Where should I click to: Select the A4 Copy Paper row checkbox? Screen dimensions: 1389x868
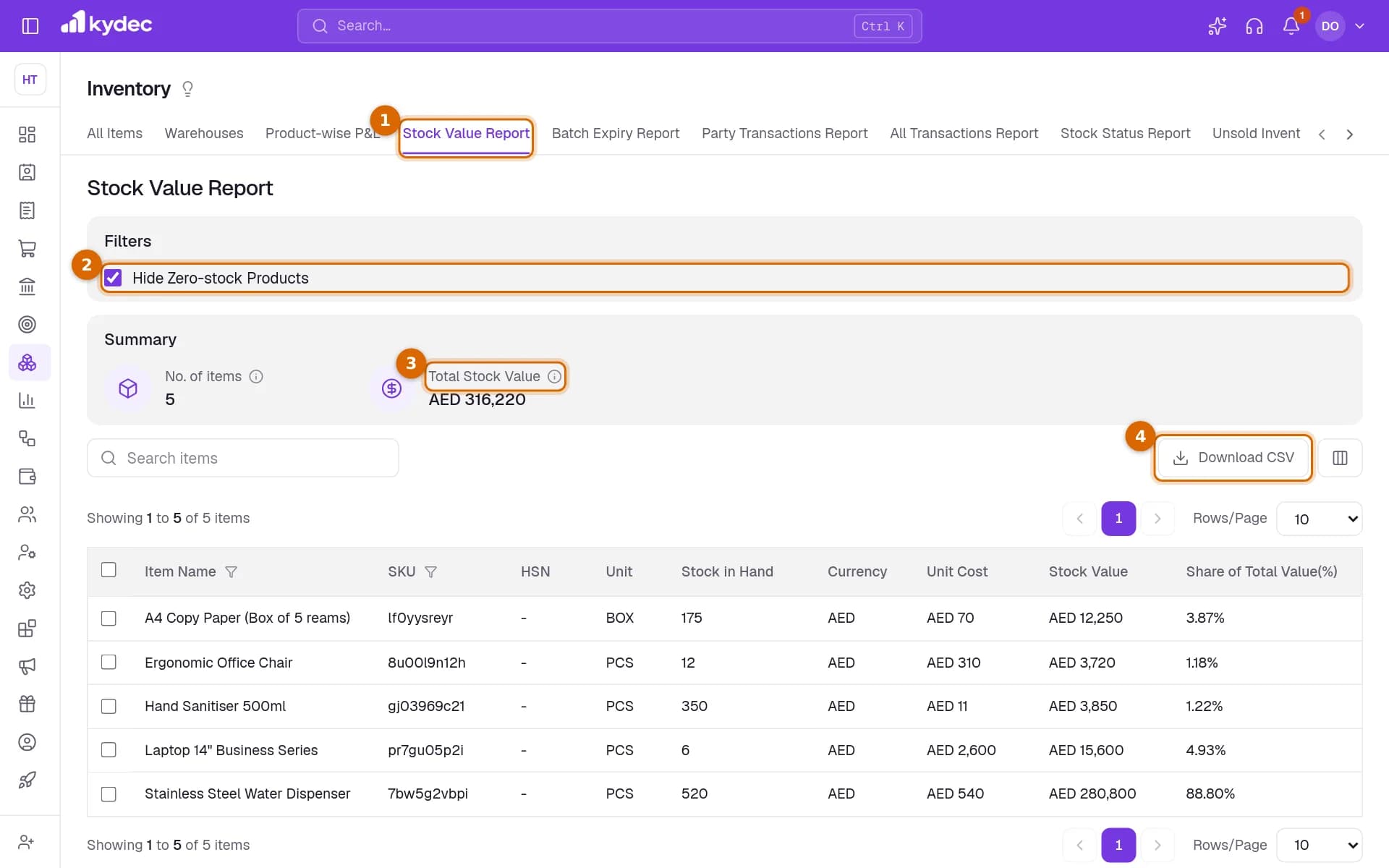[x=109, y=618]
